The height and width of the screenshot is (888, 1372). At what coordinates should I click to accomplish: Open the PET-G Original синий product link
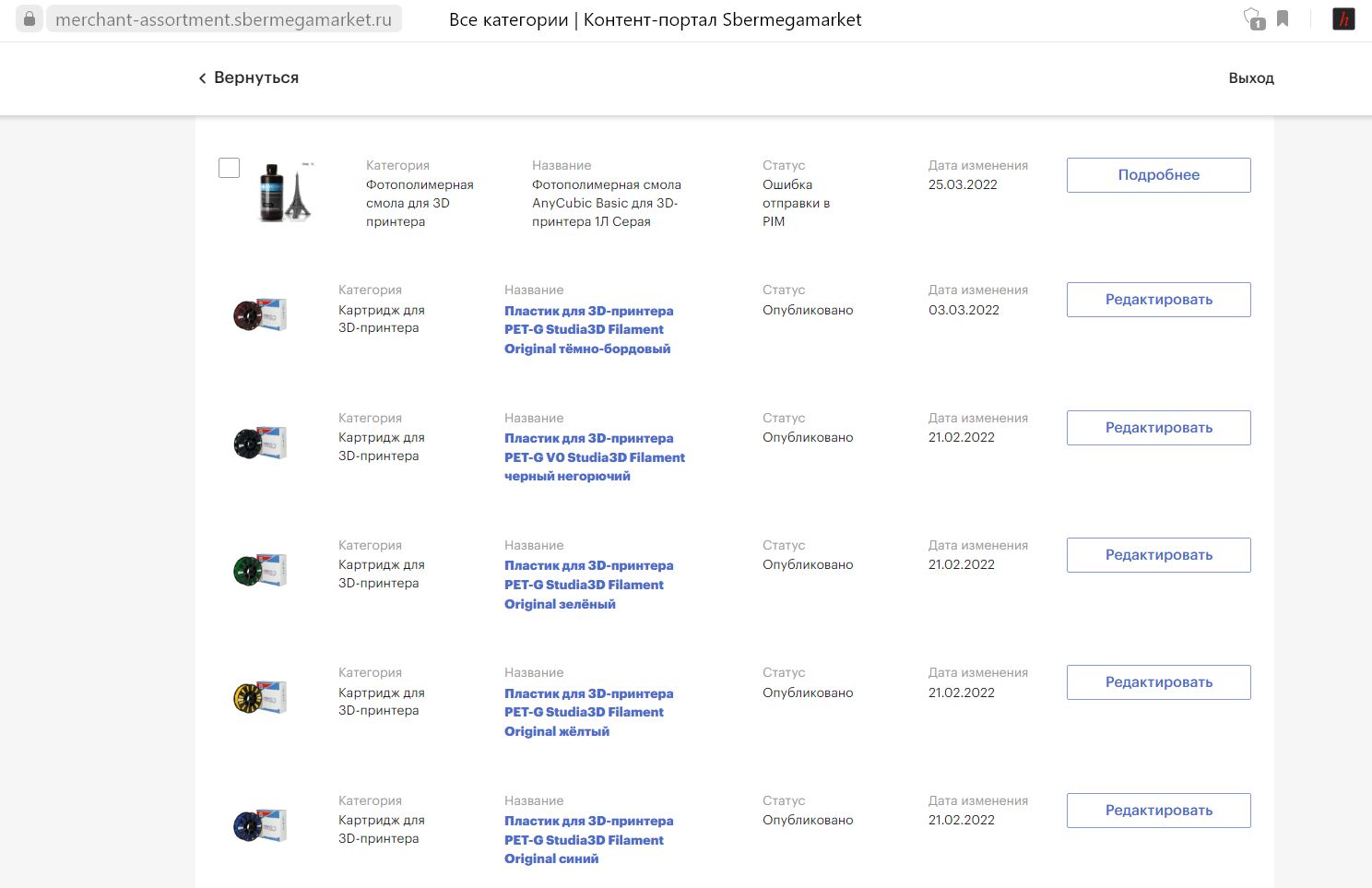pyautogui.click(x=588, y=840)
